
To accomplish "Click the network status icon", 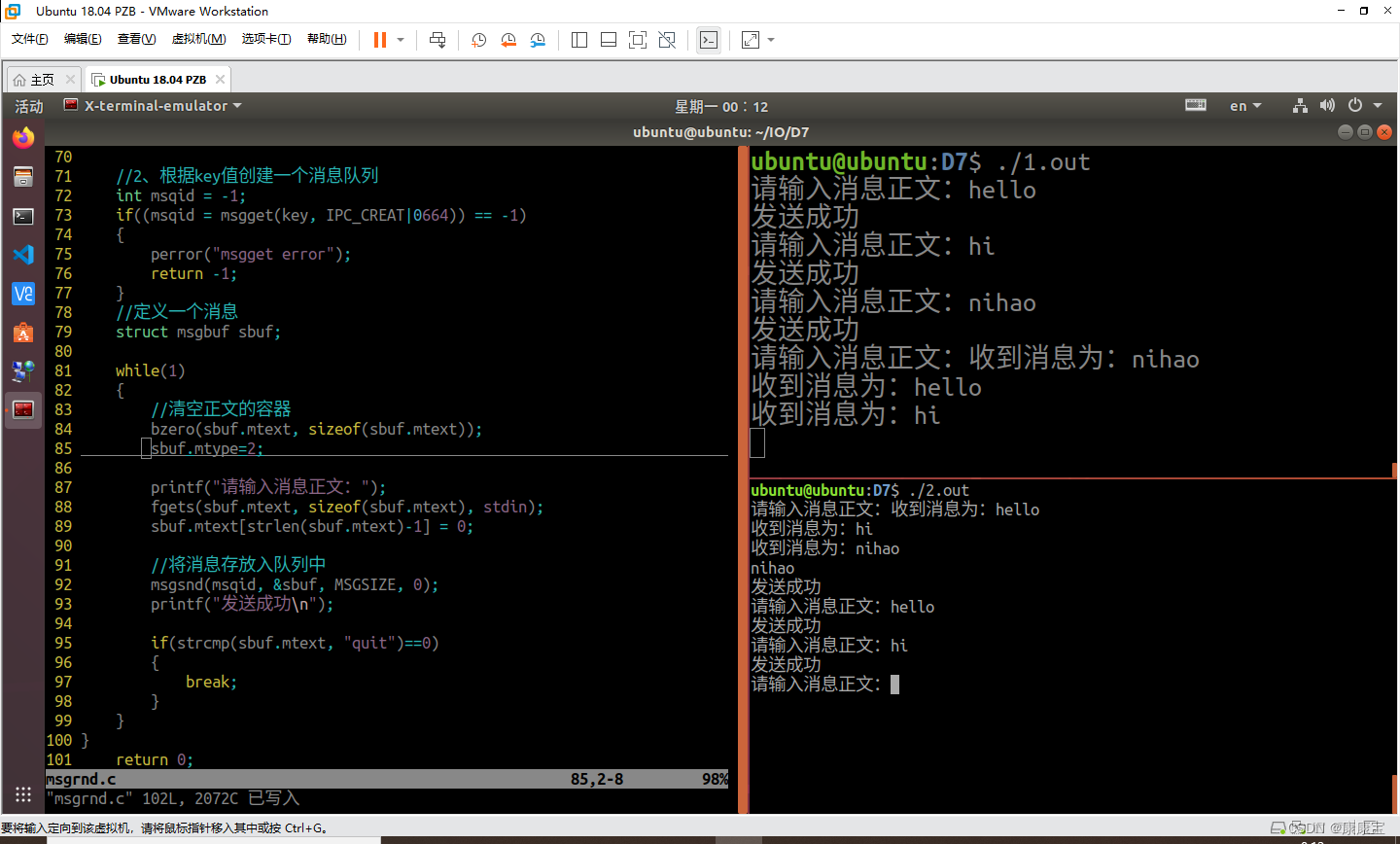I will 1301,105.
